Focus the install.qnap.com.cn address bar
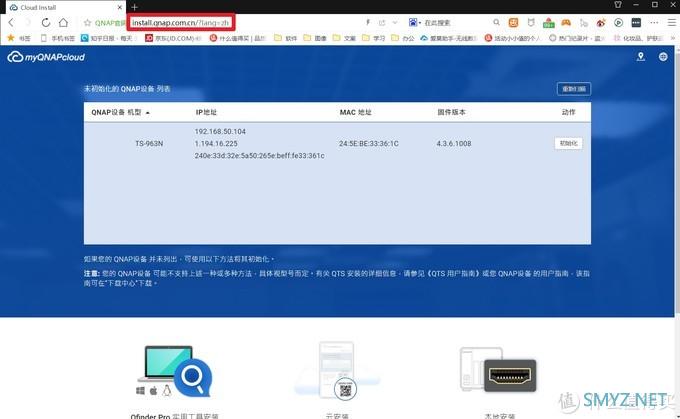680x419 pixels. click(x=181, y=23)
